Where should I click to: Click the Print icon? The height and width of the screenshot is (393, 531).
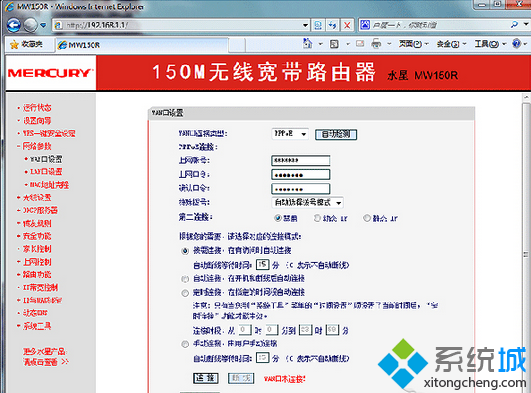[x=376, y=44]
